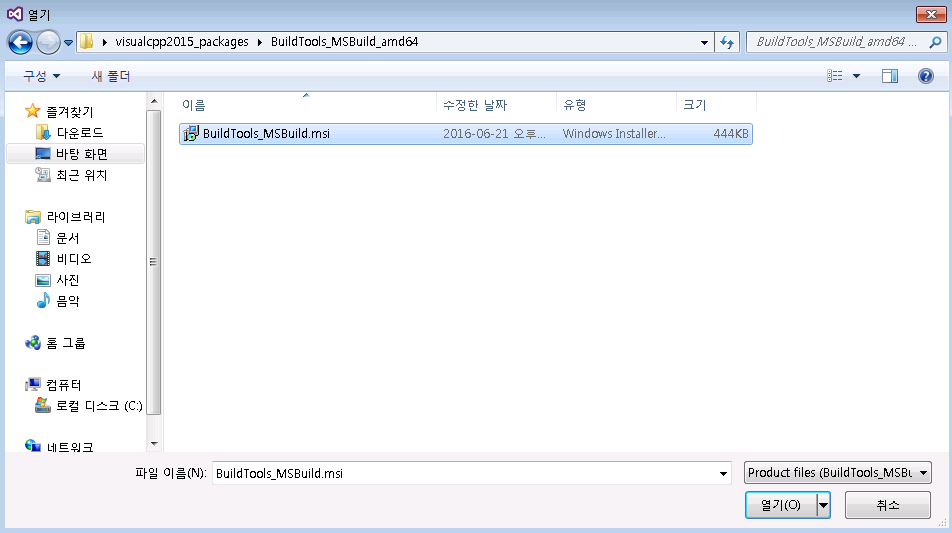Sort by the 유형 column header

[574, 105]
